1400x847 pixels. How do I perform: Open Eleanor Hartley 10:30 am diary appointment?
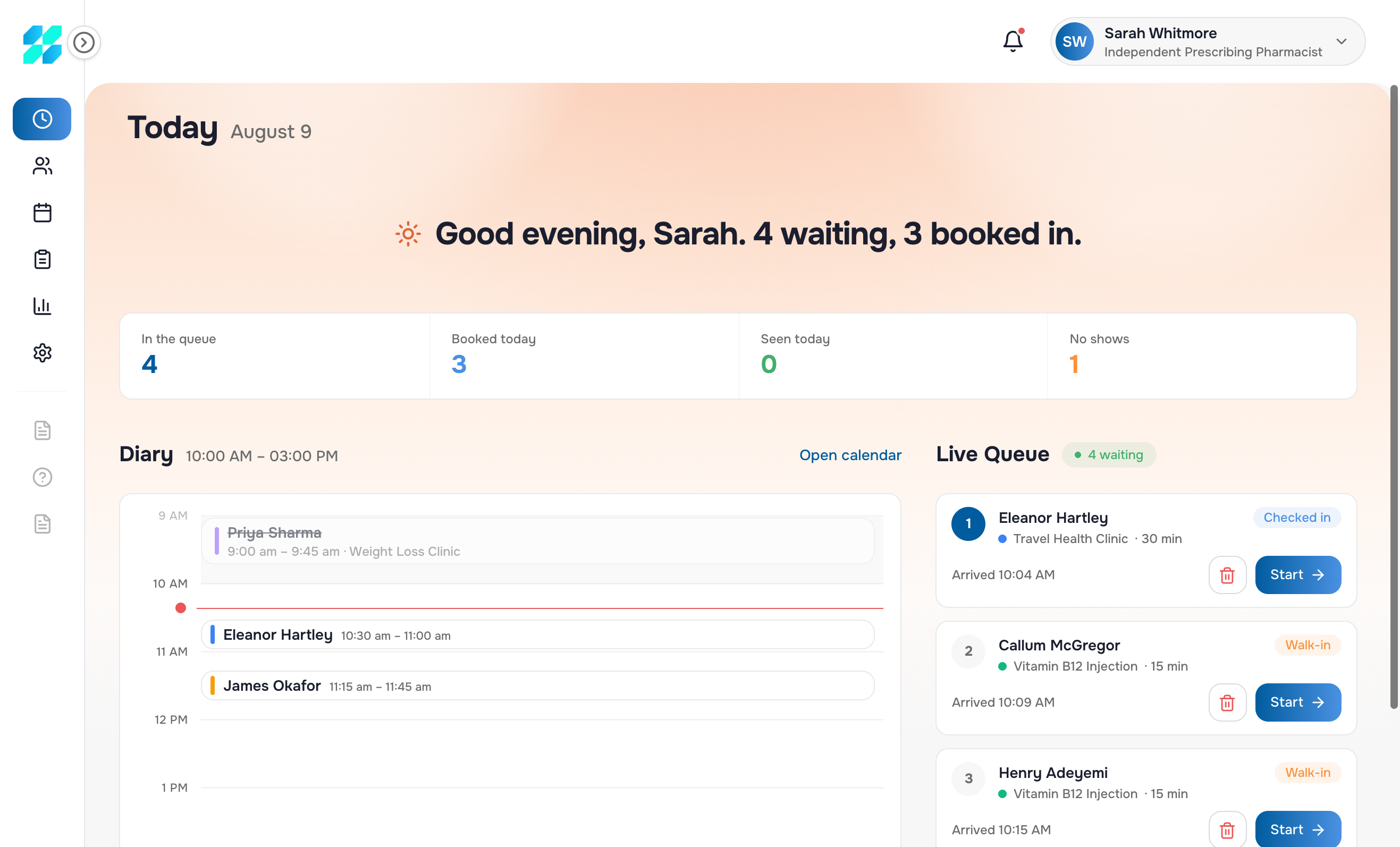537,634
